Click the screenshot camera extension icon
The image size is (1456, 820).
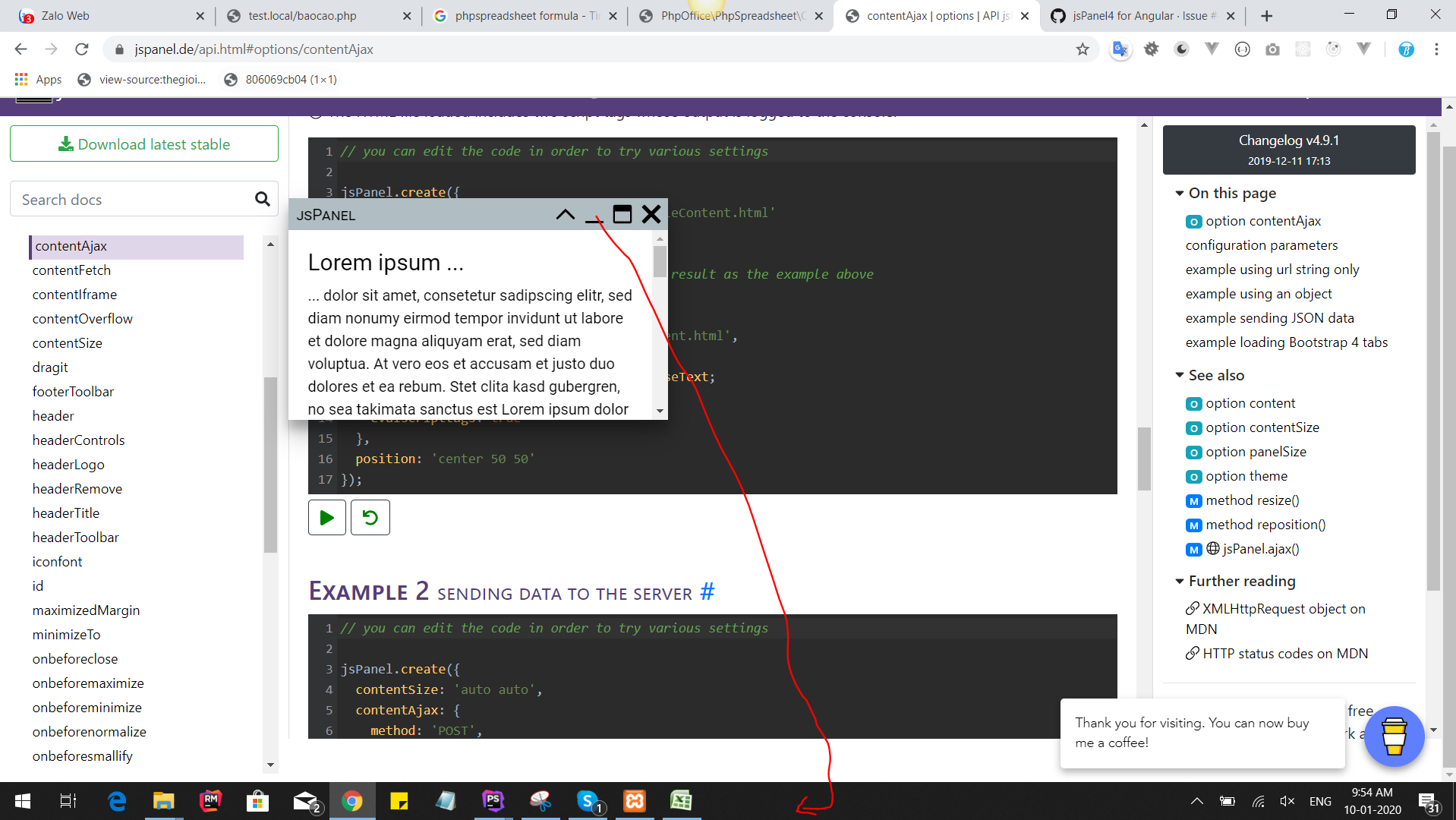pyautogui.click(x=1273, y=49)
